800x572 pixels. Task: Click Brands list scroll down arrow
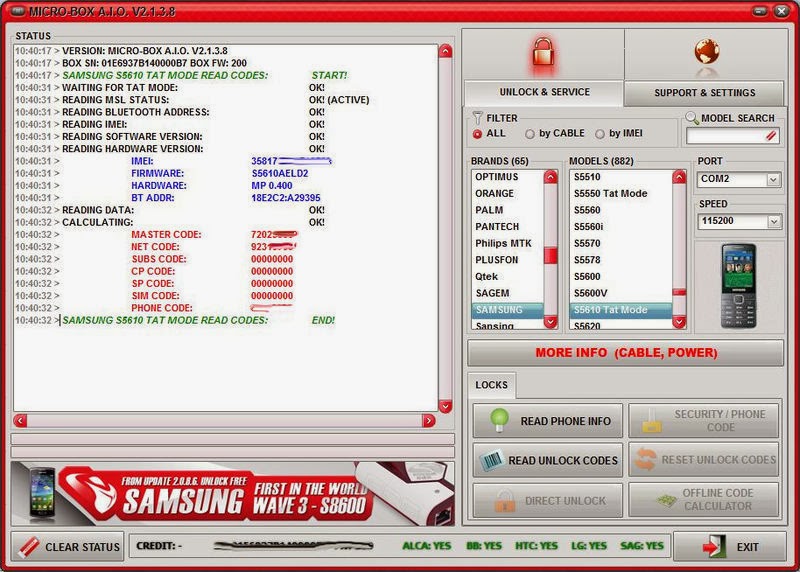click(551, 322)
